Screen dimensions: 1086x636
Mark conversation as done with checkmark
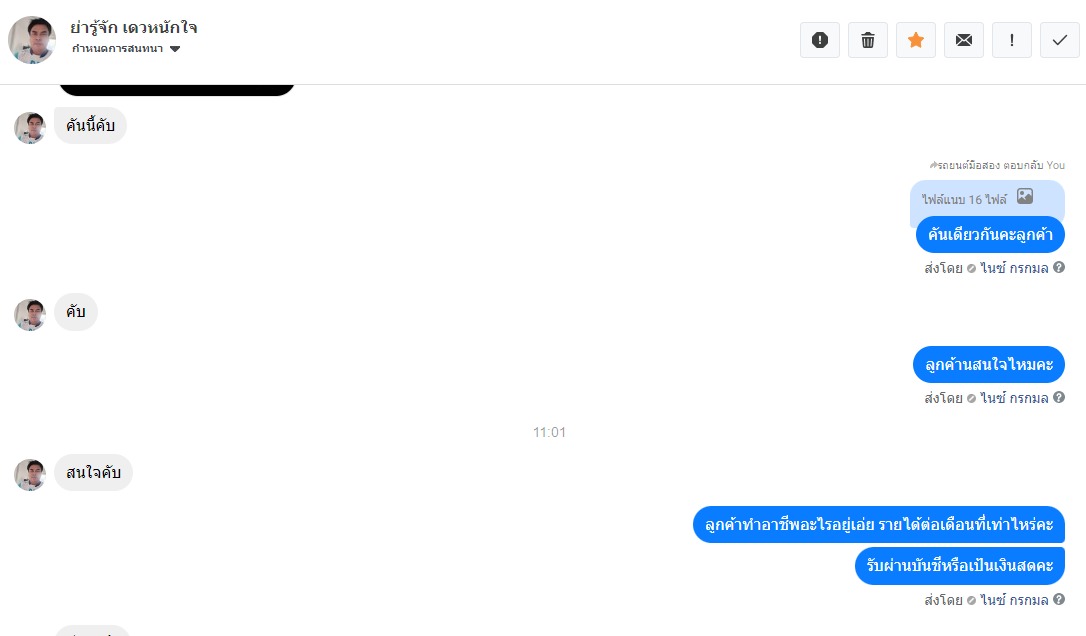pos(1060,40)
